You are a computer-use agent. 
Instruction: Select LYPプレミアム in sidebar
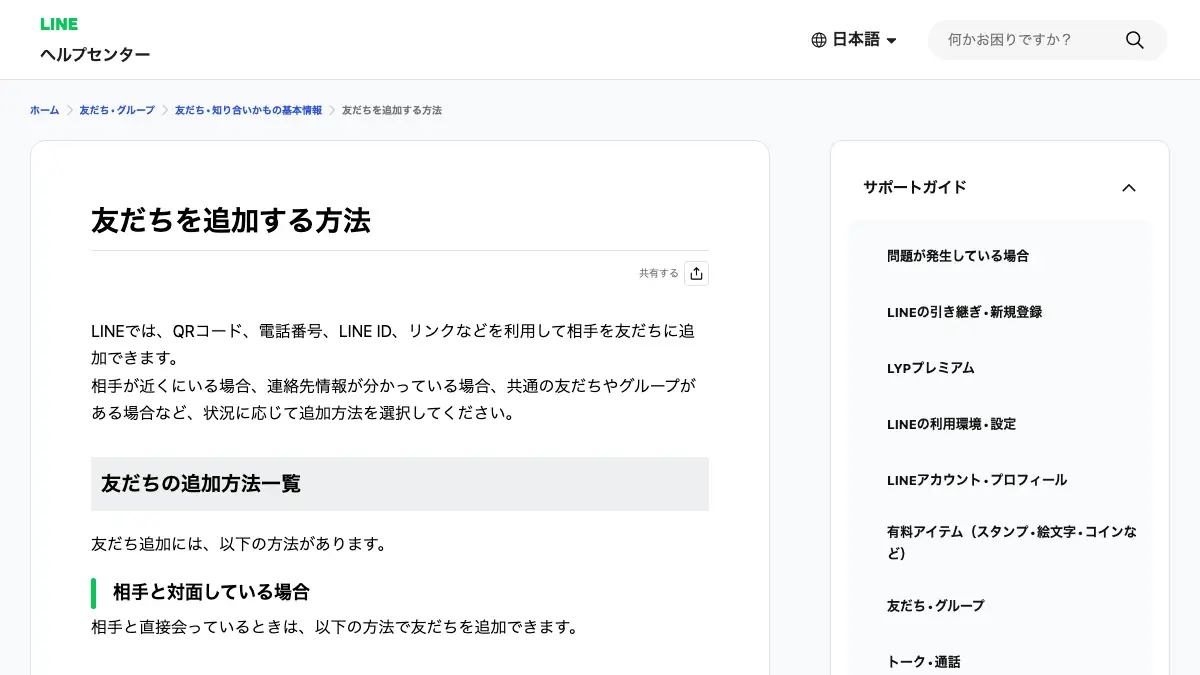point(930,368)
